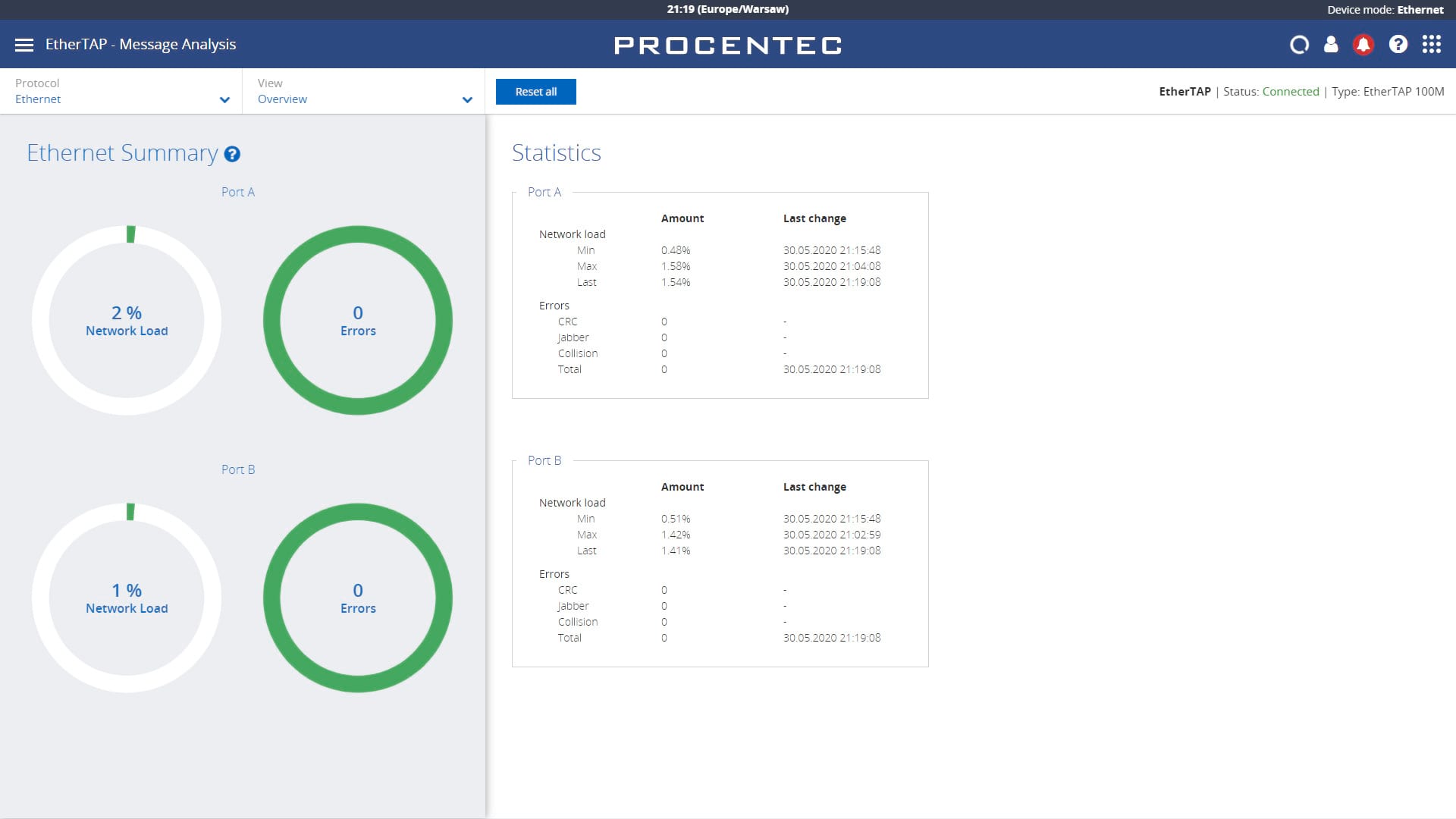Viewport: 1456px width, 819px height.
Task: Click Port B Last value 1.41%
Action: (676, 551)
